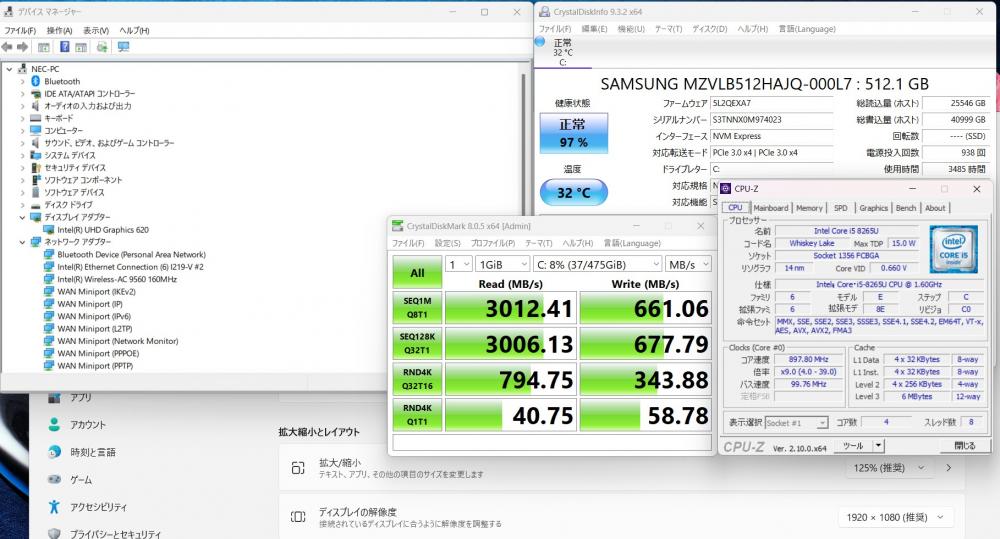The height and width of the screenshot is (539, 1000).
Task: Collapse the ディスプレイ アダプター node
Action: [23, 218]
